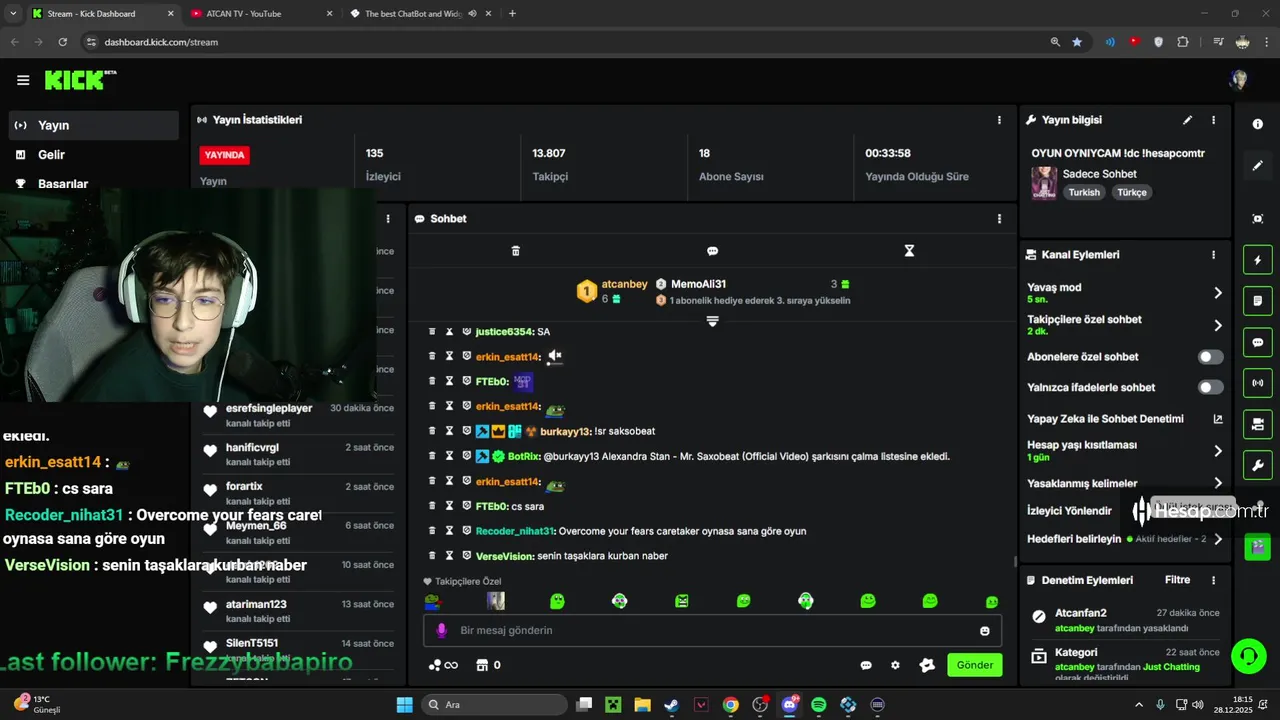Screen dimensions: 1280x720
Task: Open chat settings gear icon
Action: pyautogui.click(x=895, y=665)
